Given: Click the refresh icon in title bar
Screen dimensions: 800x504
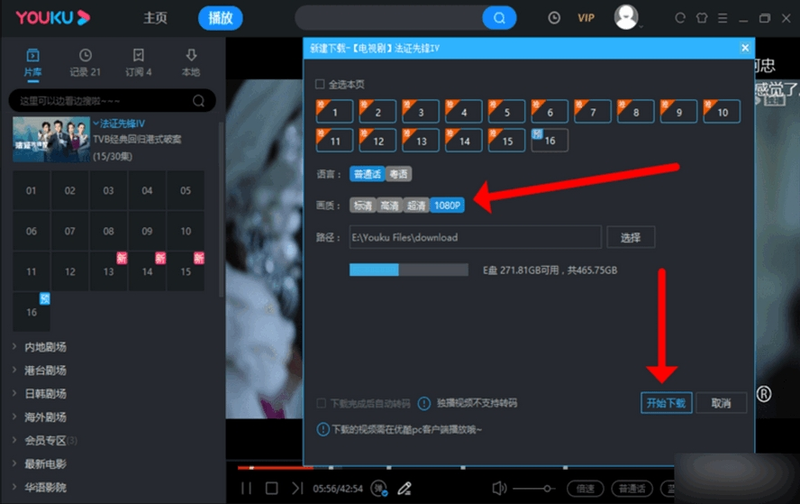Looking at the screenshot, I should [x=680, y=18].
